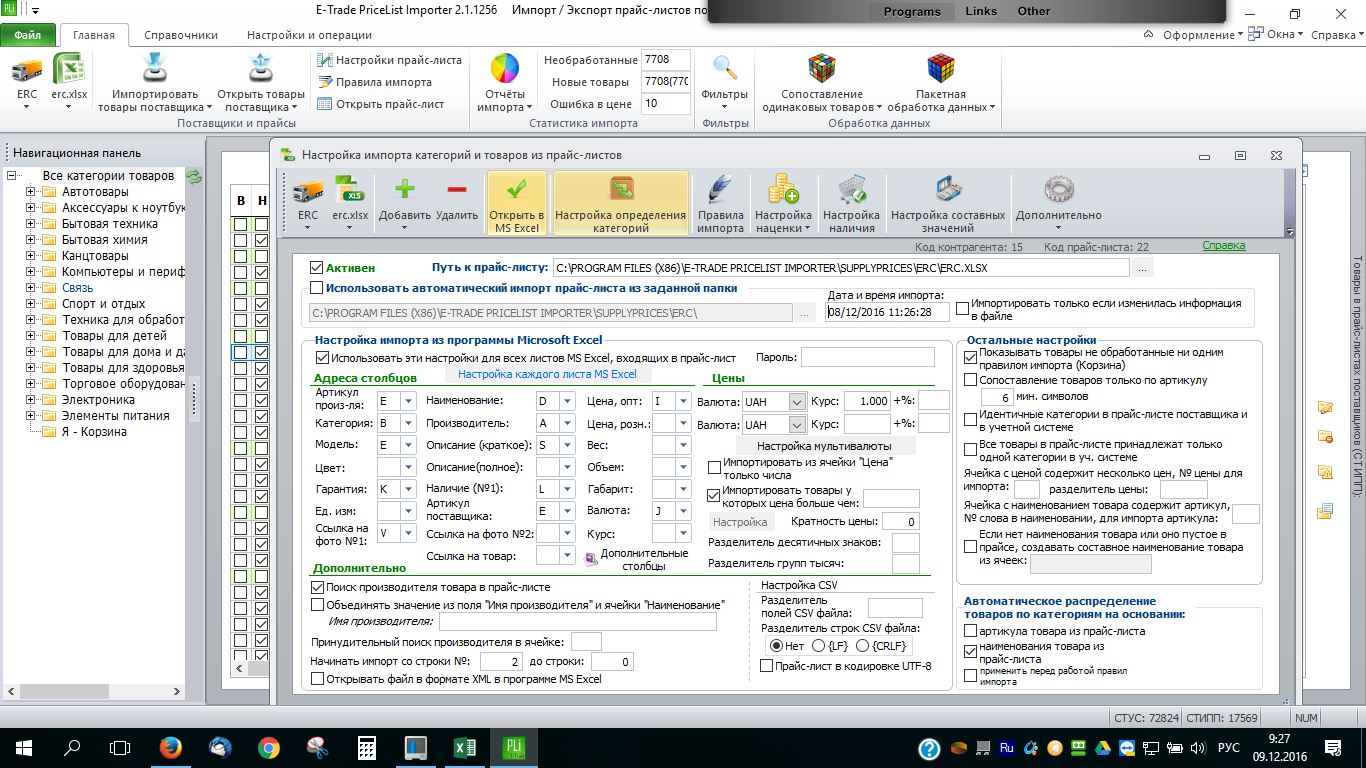The width and height of the screenshot is (1366, 768).
Task: Click the first Курс value field
Action: point(867,401)
